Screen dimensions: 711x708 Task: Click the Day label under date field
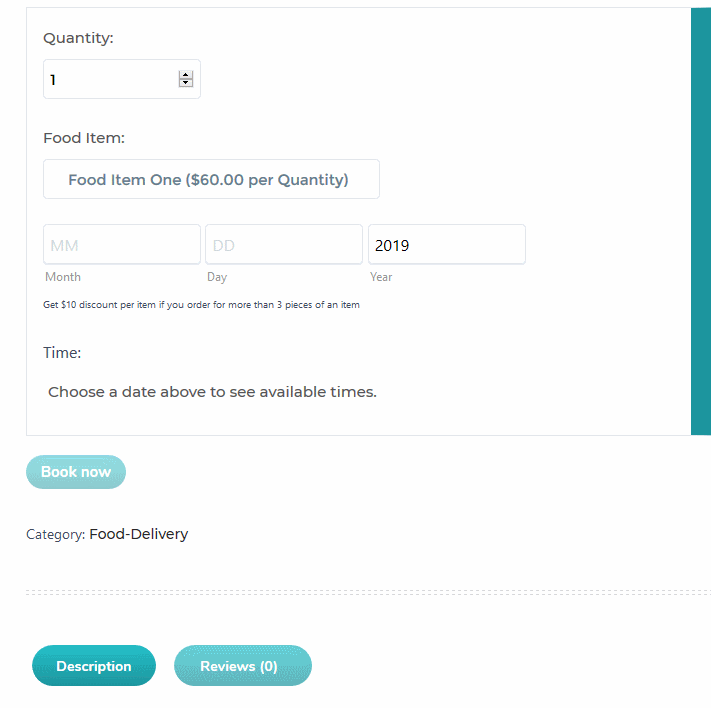pyautogui.click(x=217, y=277)
